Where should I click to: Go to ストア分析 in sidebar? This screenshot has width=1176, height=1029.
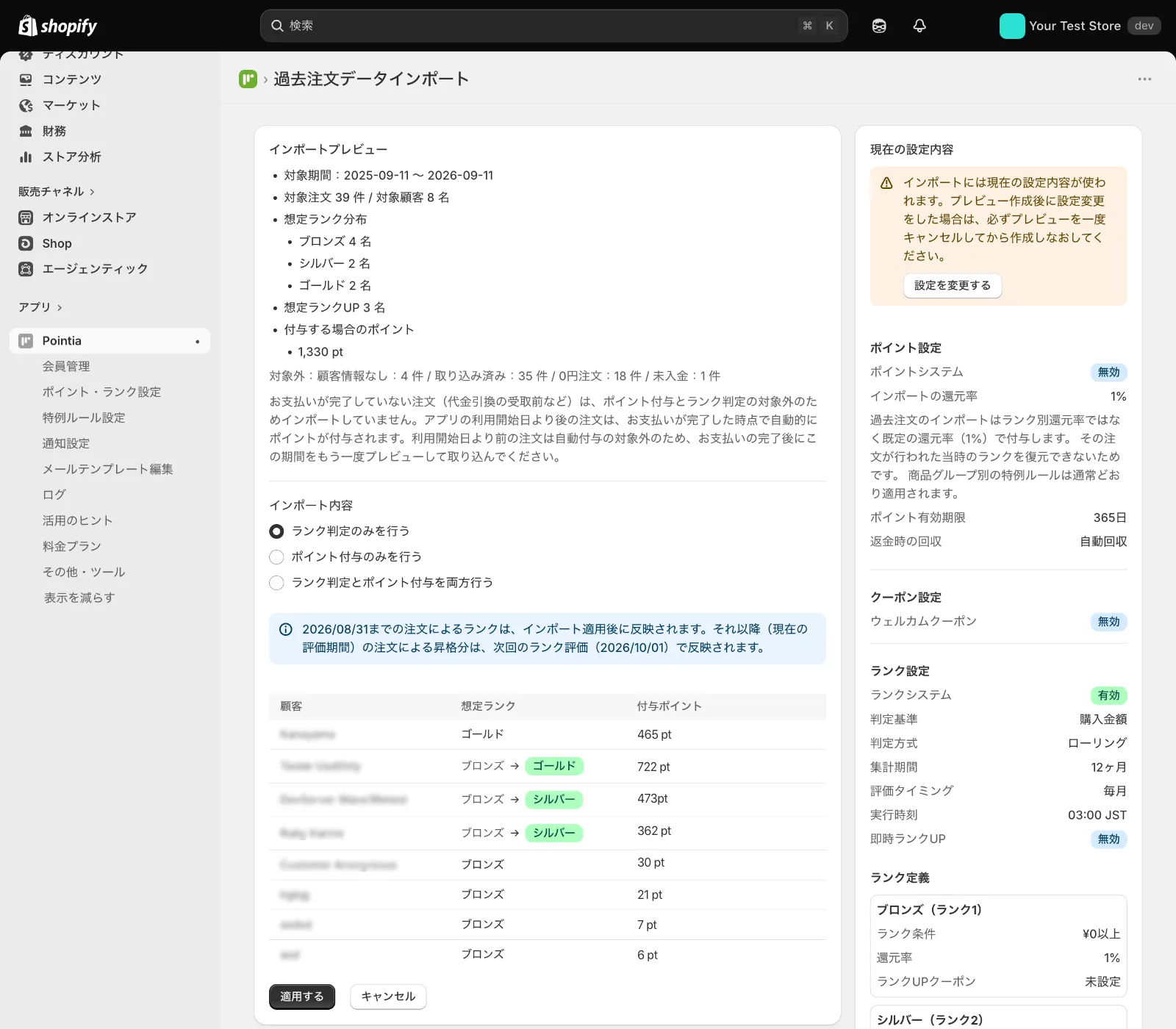point(71,157)
